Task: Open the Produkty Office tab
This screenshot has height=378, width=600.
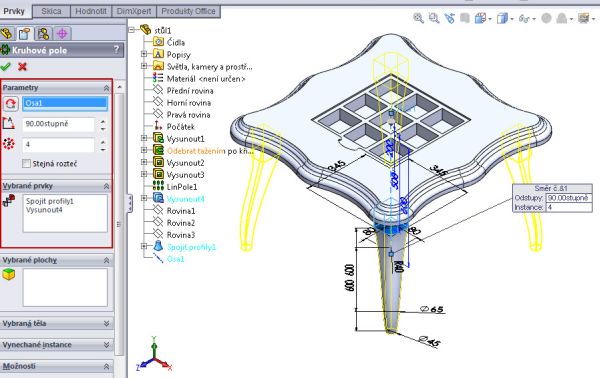Action: (x=188, y=11)
